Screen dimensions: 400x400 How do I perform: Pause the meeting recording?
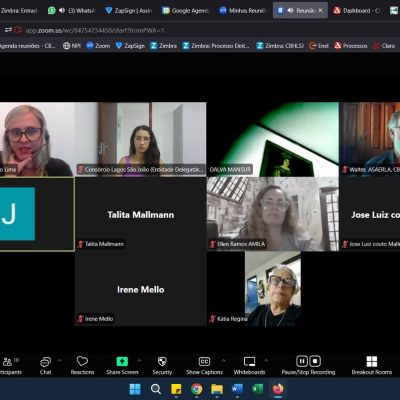(302, 361)
